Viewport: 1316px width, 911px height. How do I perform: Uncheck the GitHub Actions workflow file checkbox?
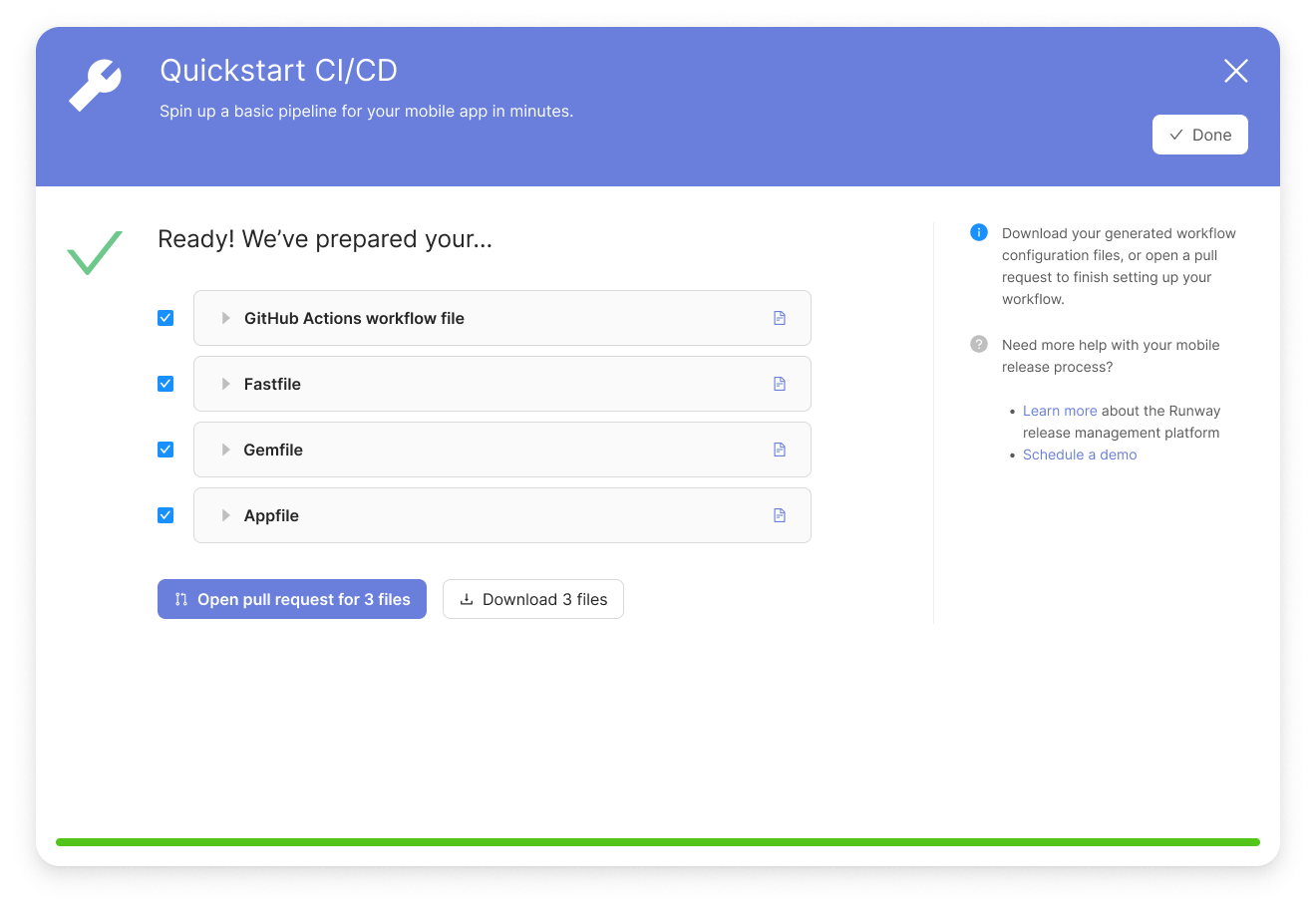pos(164,318)
